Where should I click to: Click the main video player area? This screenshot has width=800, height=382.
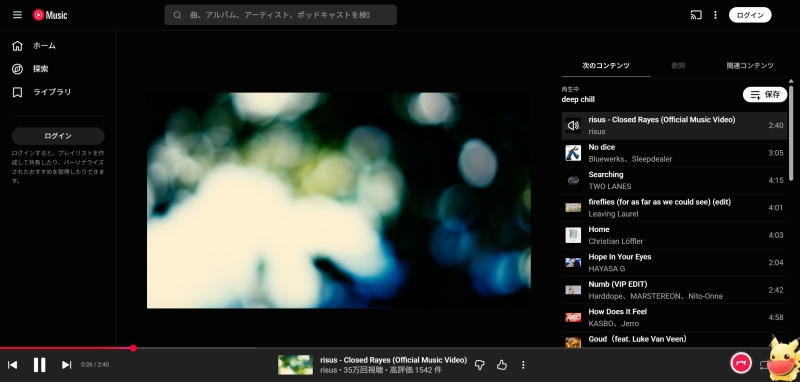(x=339, y=200)
